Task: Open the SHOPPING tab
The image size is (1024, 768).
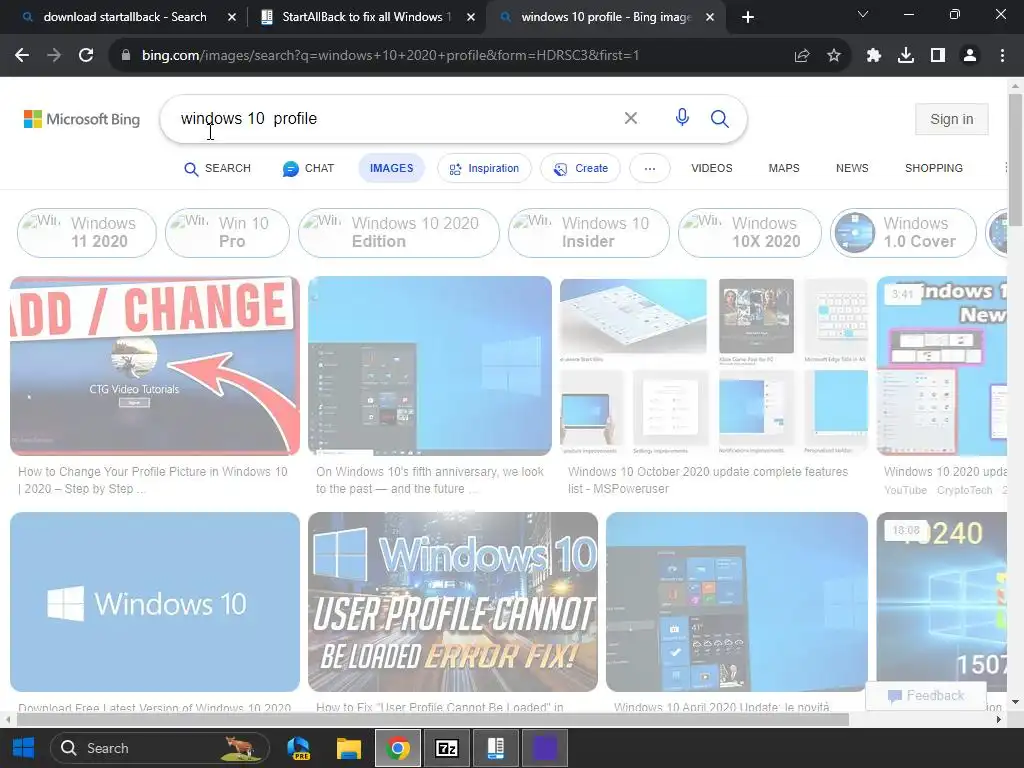Action: (x=934, y=168)
